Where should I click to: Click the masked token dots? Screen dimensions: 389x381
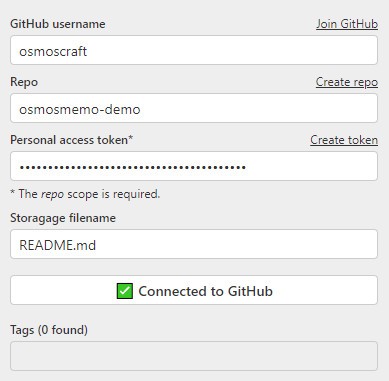coord(133,167)
